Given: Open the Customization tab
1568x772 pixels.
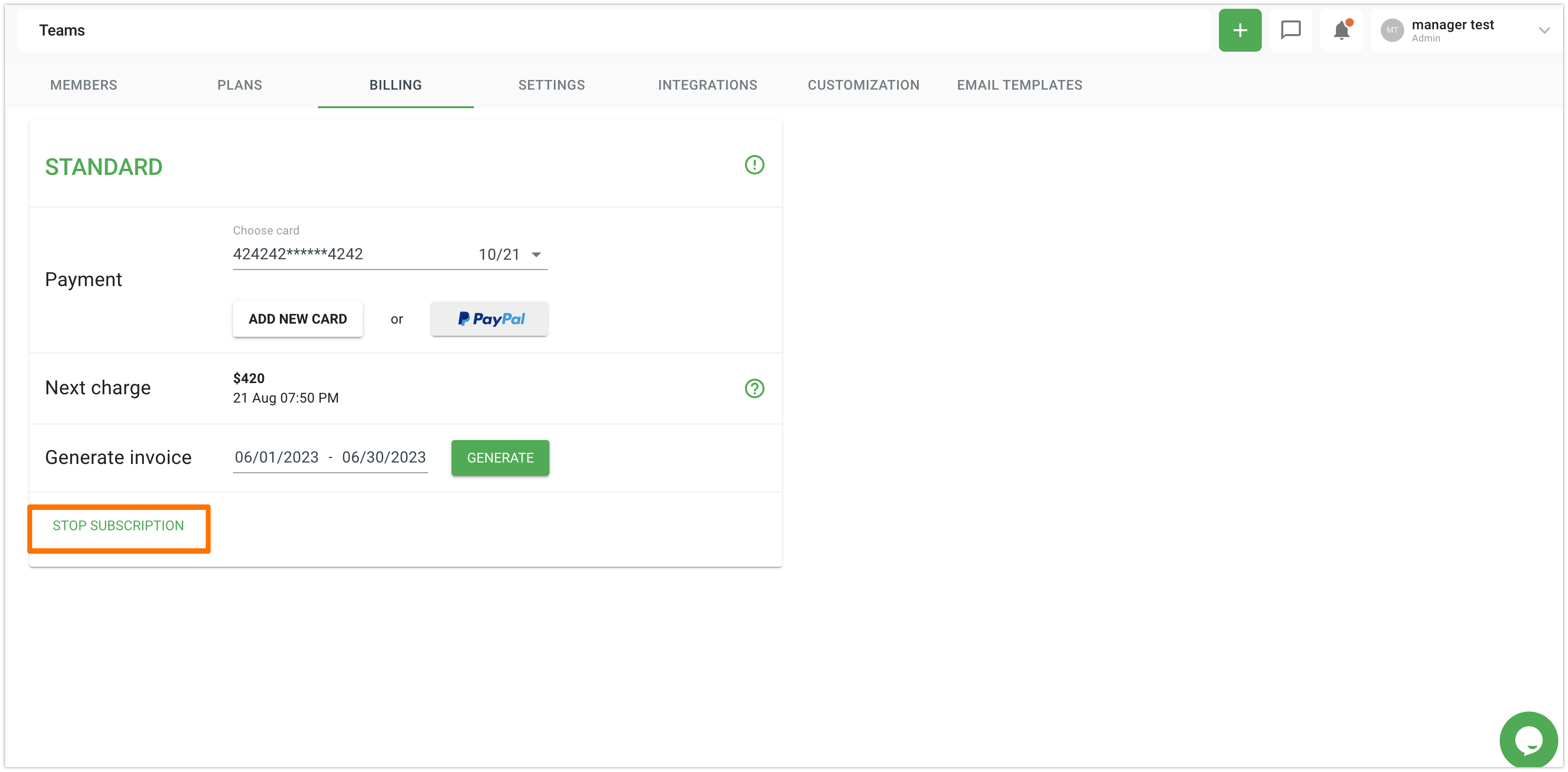Looking at the screenshot, I should click(863, 85).
